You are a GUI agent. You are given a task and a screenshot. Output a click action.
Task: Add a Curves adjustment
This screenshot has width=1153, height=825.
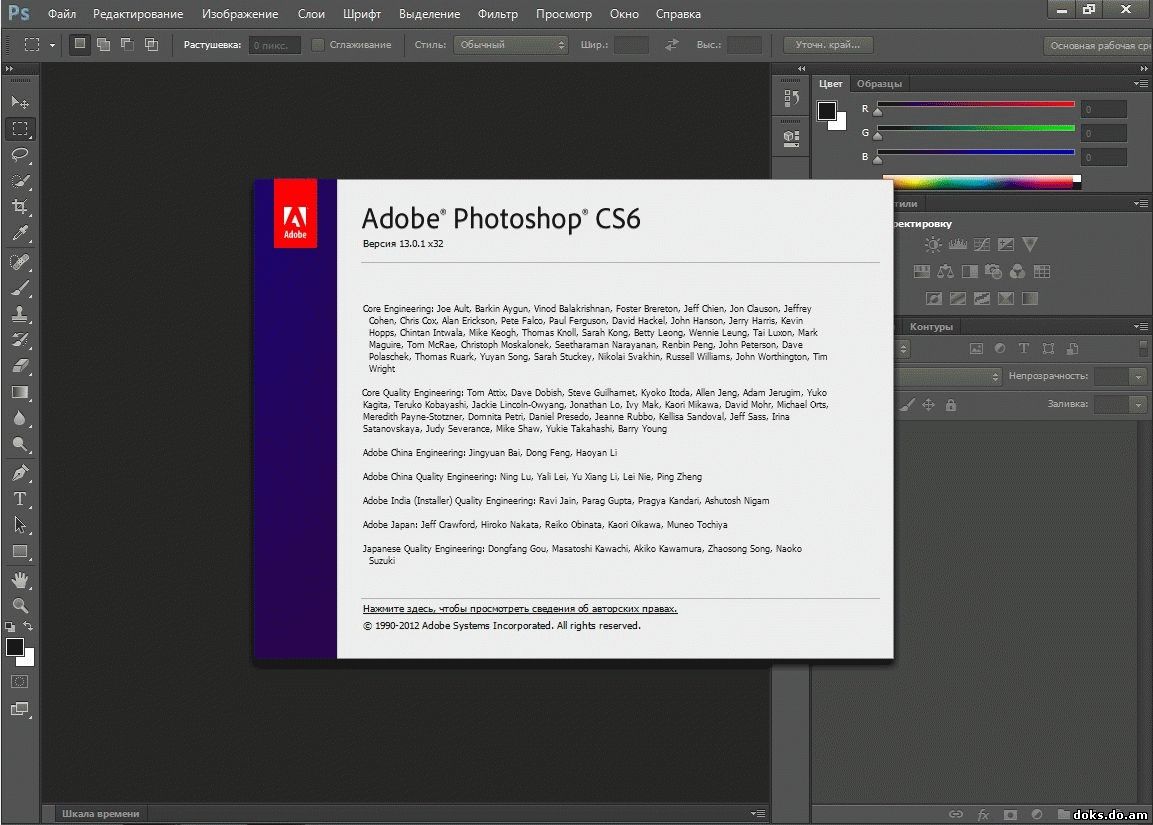click(x=982, y=245)
